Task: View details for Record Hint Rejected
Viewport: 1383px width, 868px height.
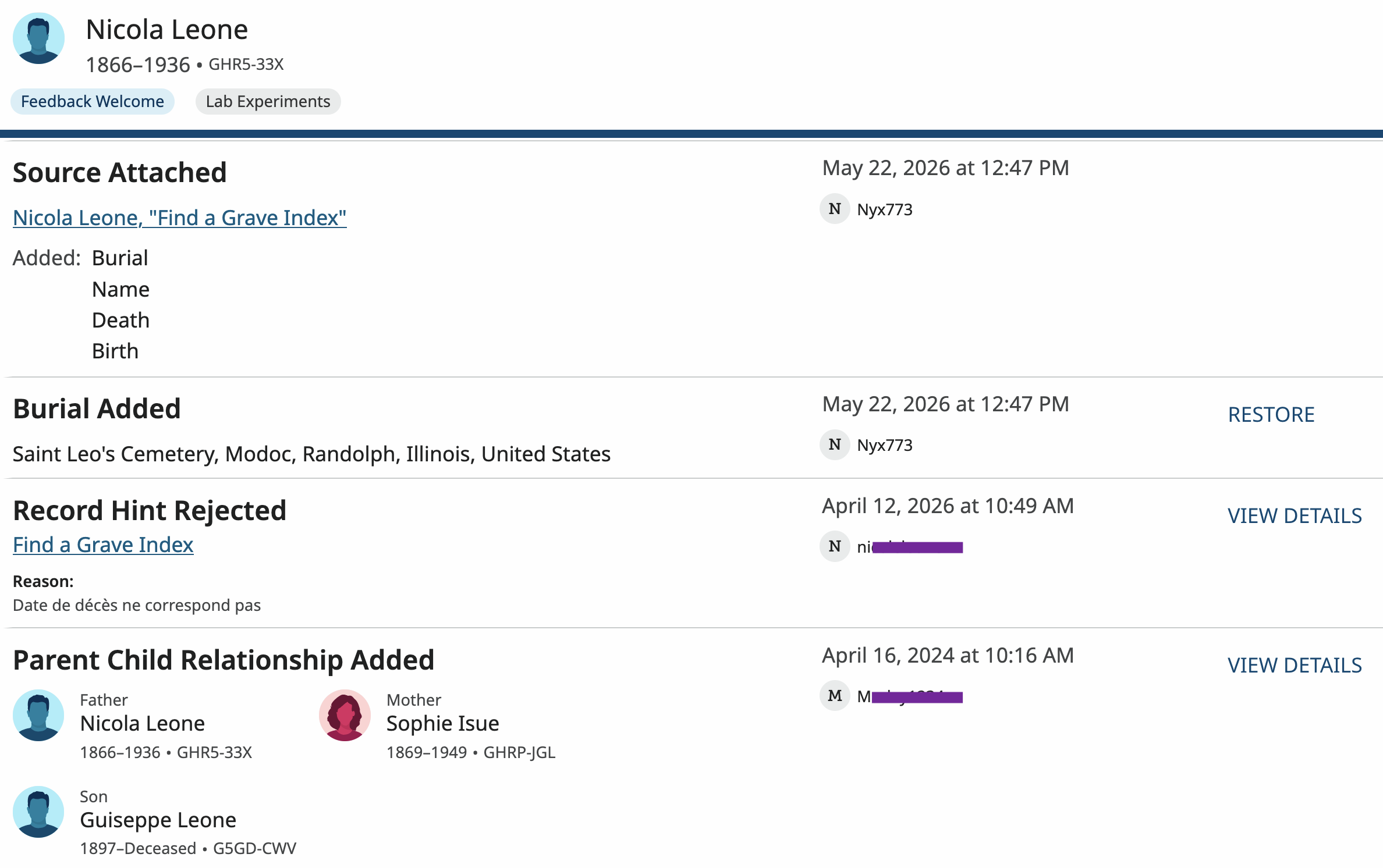Action: click(1295, 515)
